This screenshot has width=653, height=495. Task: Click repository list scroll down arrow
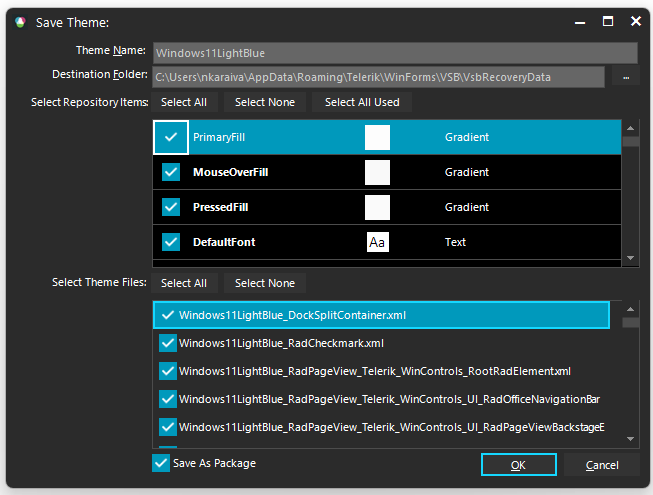631,258
